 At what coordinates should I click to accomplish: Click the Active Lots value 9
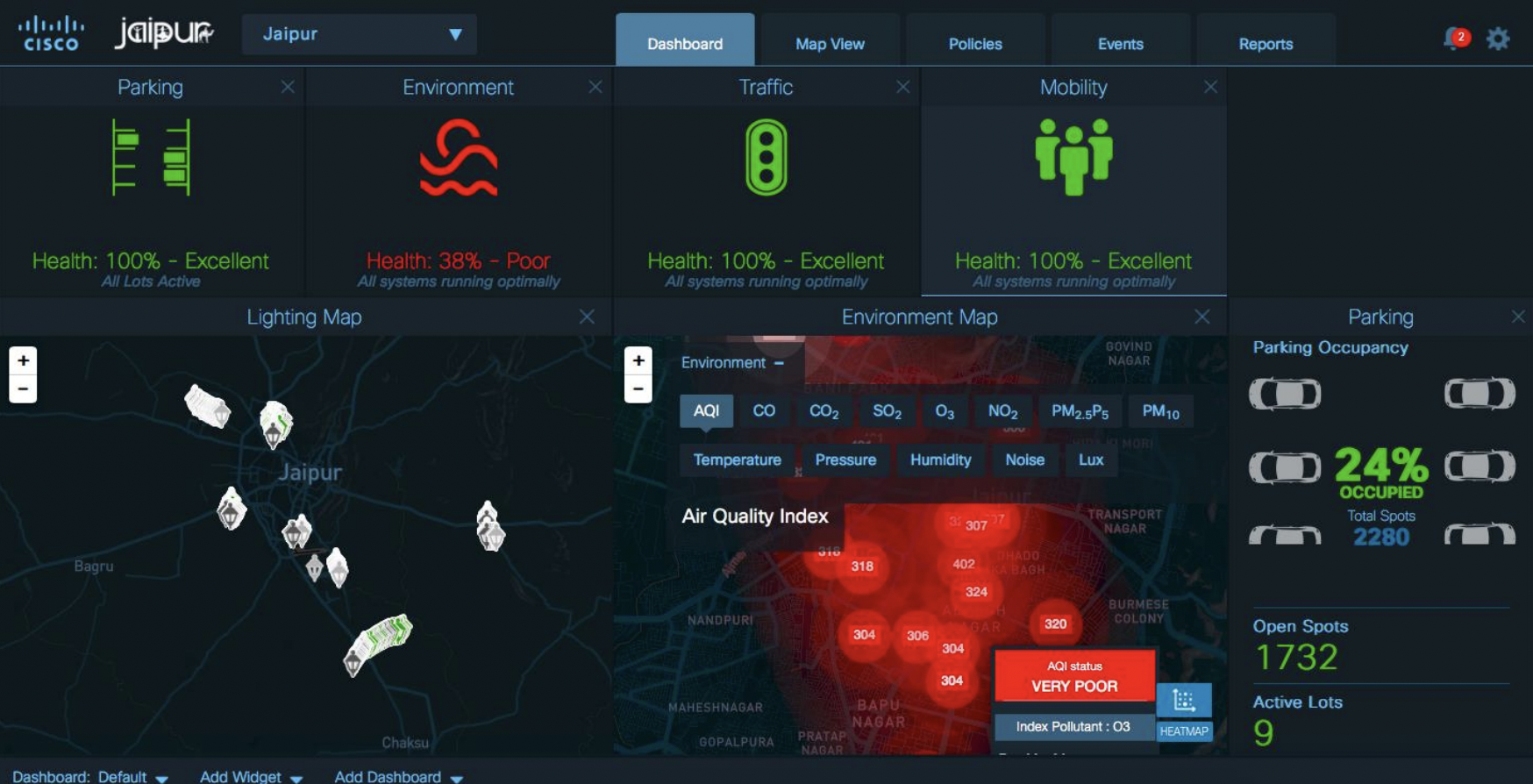1264,732
